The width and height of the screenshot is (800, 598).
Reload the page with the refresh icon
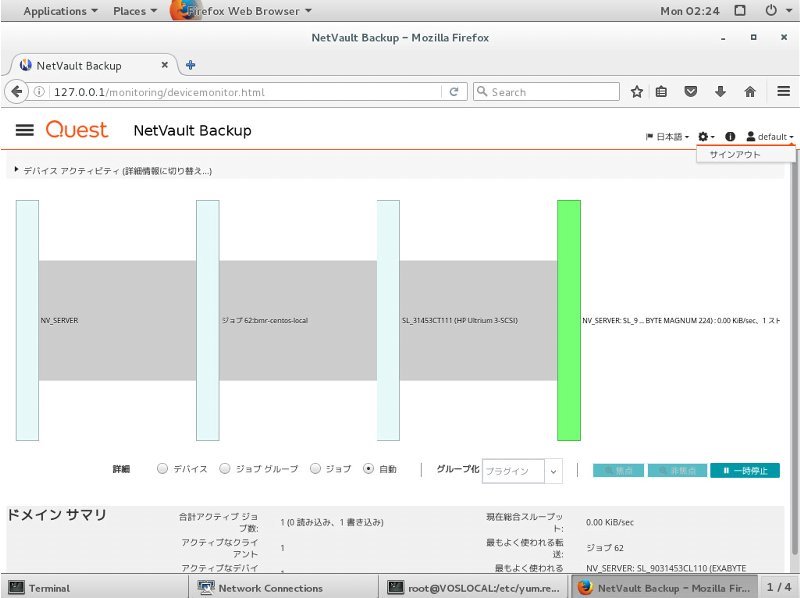[454, 92]
